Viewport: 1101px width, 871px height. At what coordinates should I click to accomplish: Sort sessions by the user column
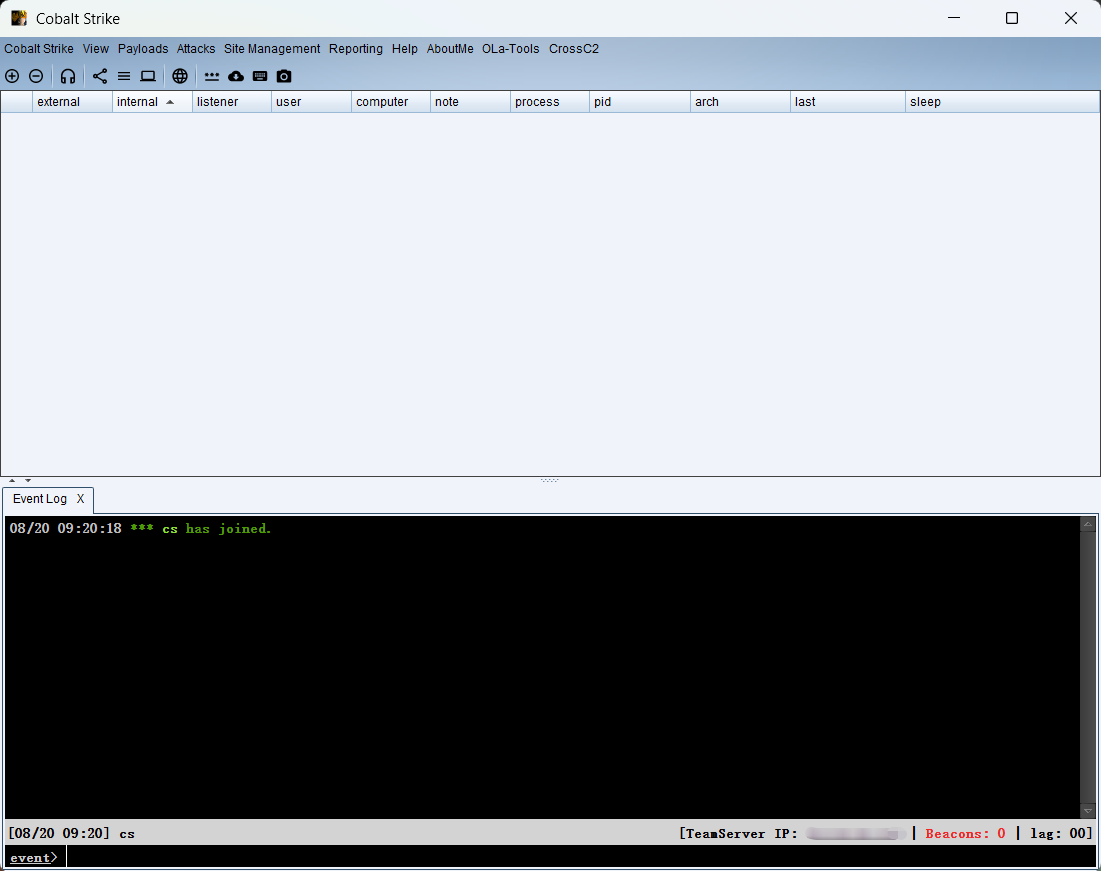point(311,102)
